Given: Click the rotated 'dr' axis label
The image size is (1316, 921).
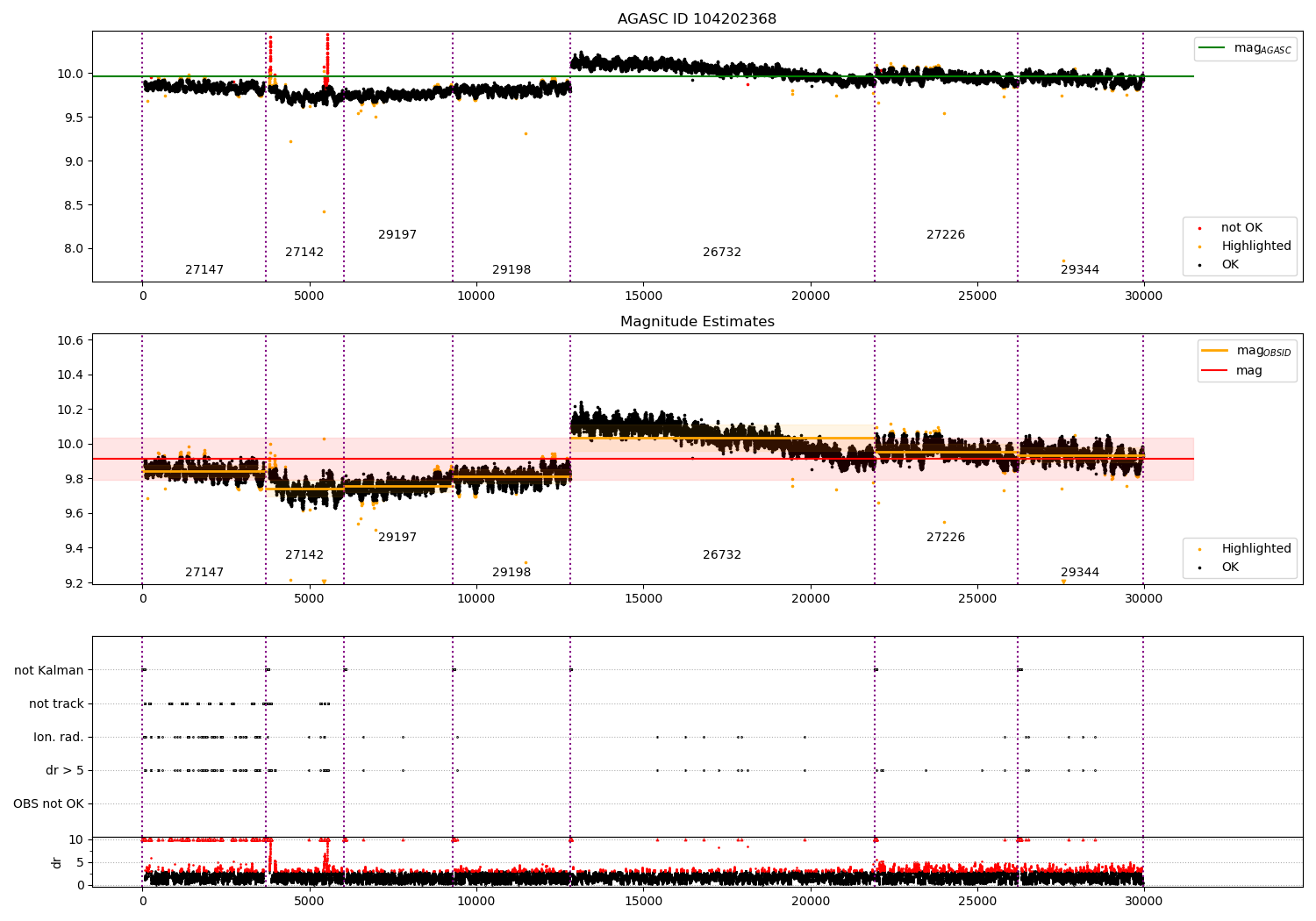Looking at the screenshot, I should coord(57,862).
